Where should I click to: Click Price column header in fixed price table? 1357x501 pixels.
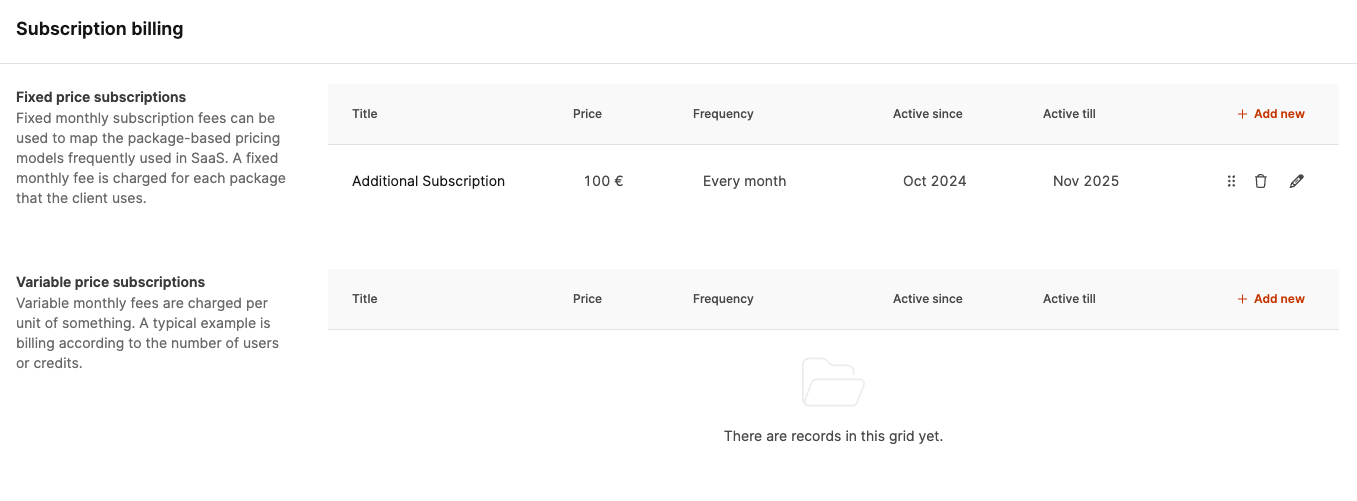tap(587, 114)
